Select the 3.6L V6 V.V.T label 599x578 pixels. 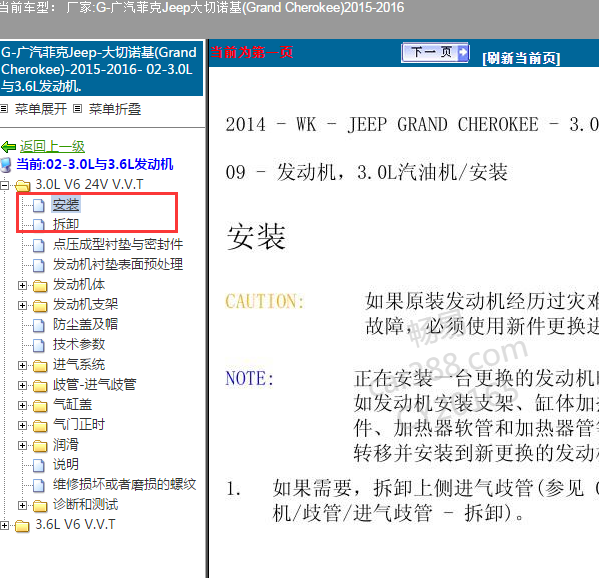click(x=75, y=525)
